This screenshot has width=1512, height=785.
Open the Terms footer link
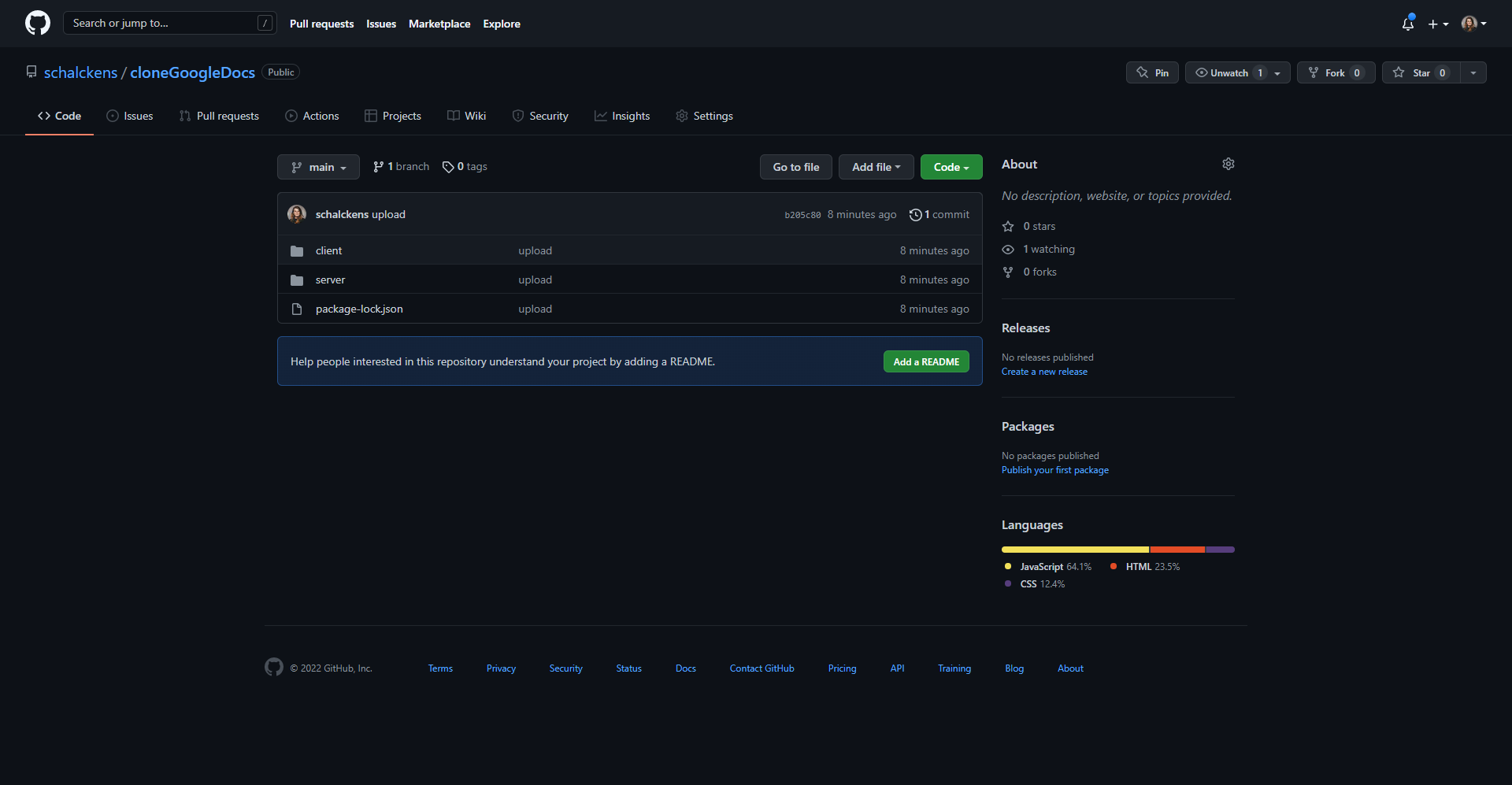click(x=440, y=668)
